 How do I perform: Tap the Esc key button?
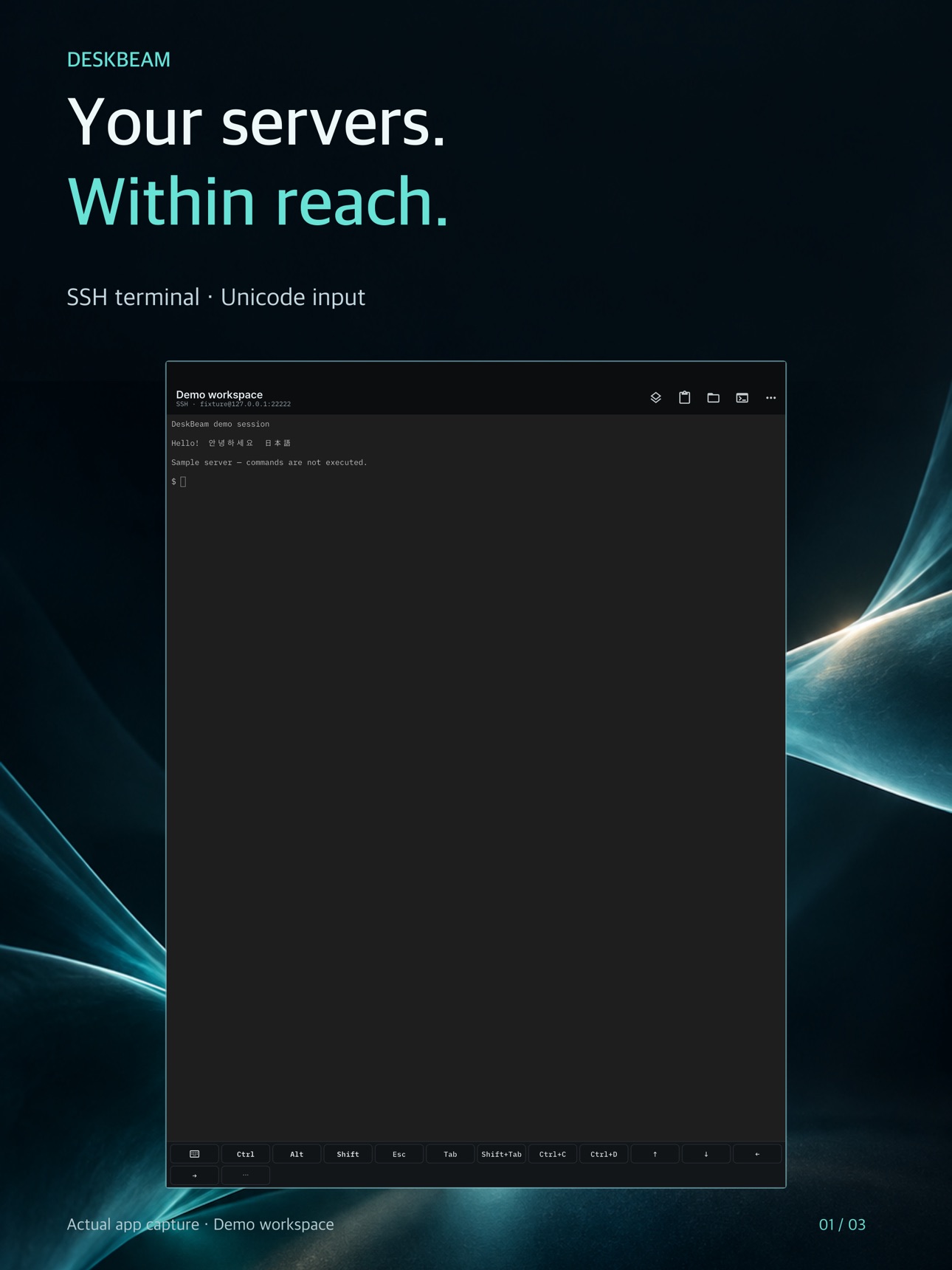click(399, 1154)
